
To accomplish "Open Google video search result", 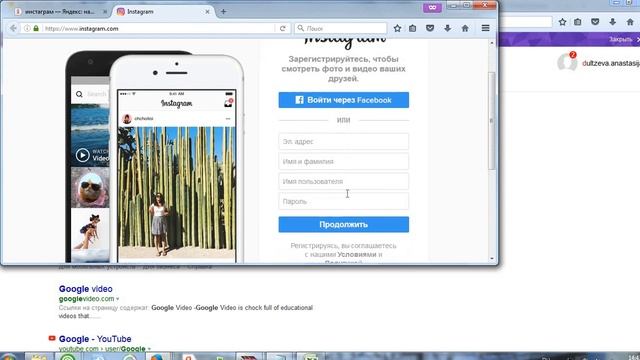I will tap(86, 289).
